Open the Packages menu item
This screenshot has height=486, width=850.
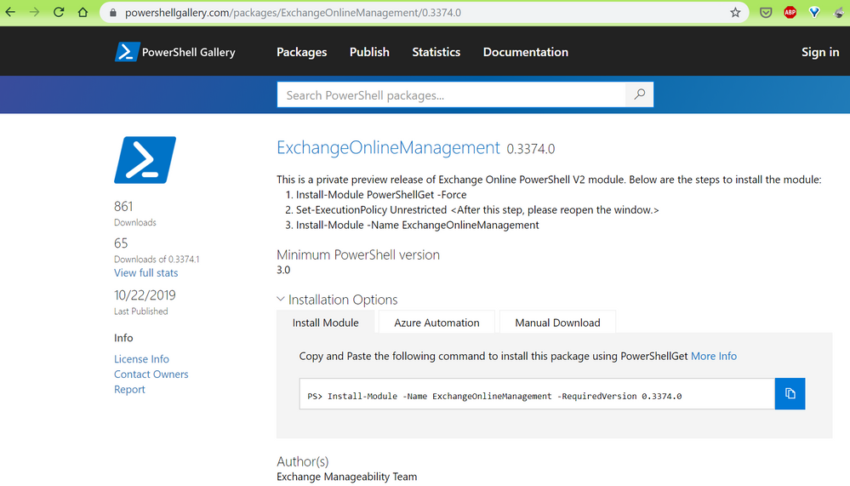coord(301,52)
